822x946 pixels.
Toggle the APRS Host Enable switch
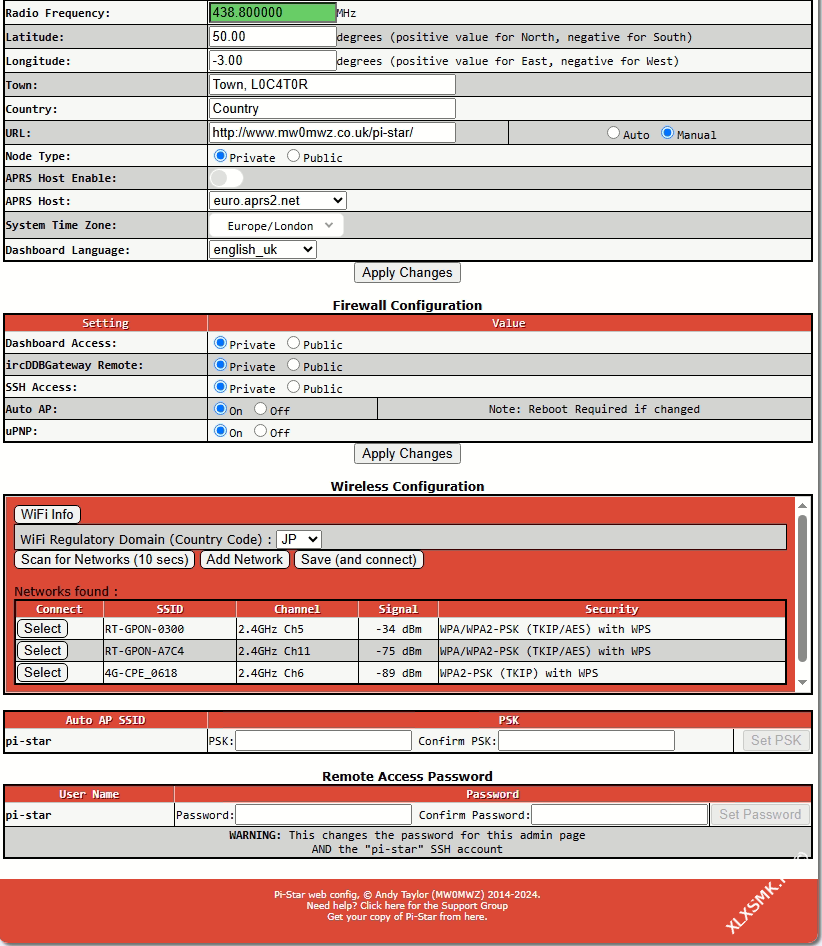(x=226, y=178)
